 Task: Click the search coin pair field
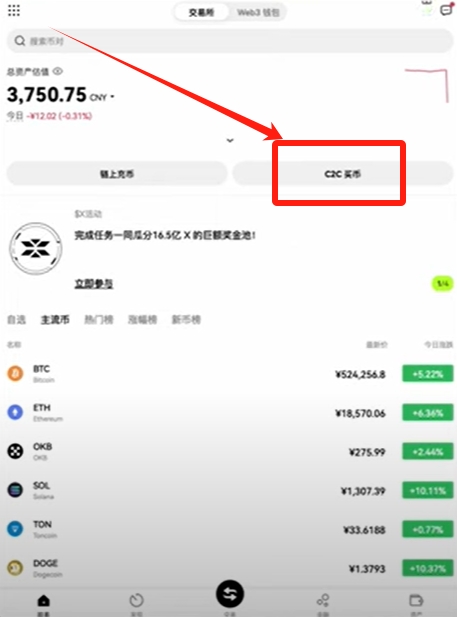pos(230,41)
